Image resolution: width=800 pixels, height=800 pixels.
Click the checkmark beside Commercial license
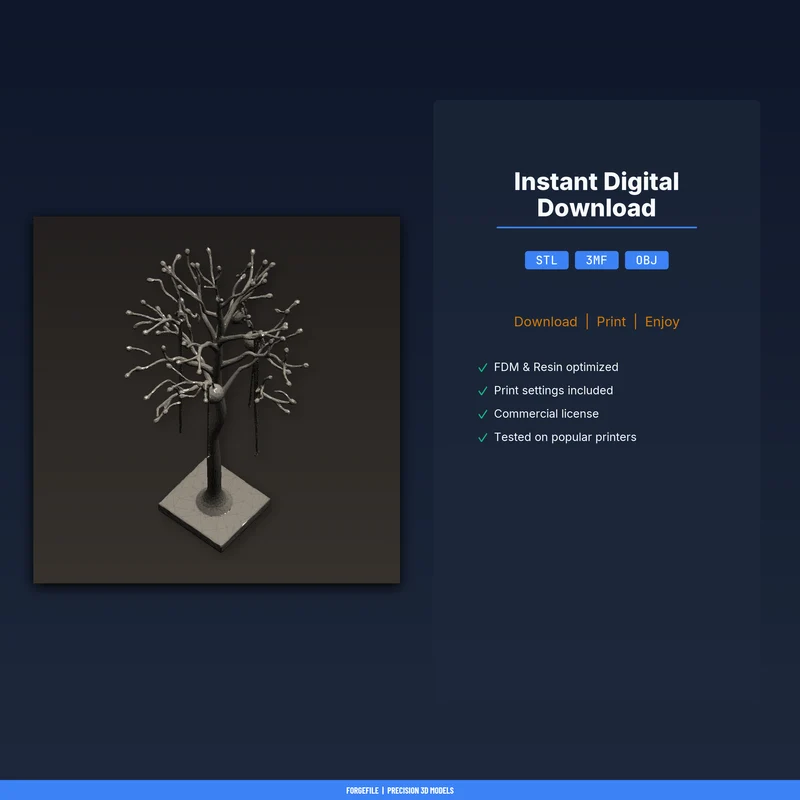(x=483, y=414)
